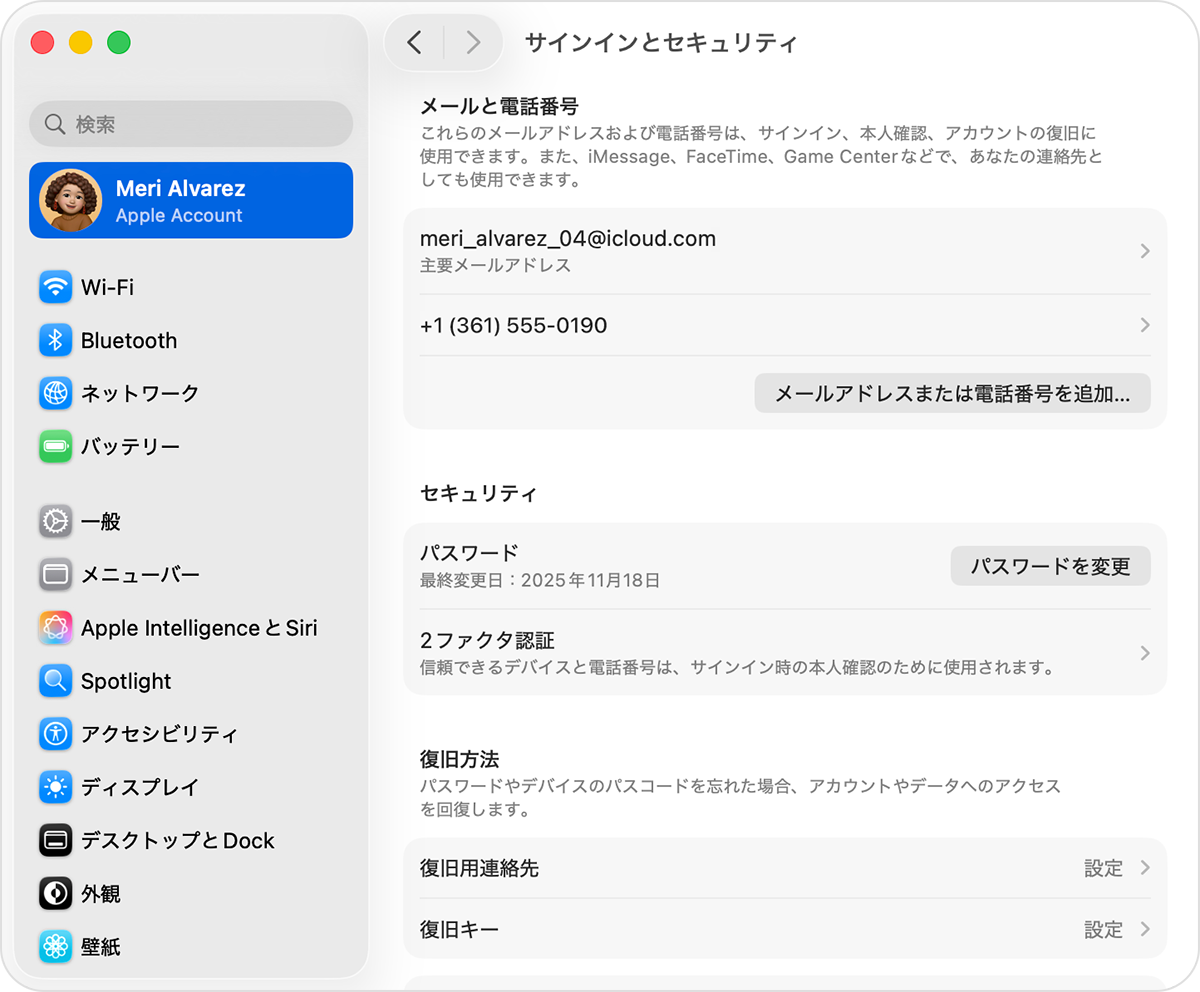Select the アクセシビリティ sidebar icon
The image size is (1200, 992).
pyautogui.click(x=55, y=734)
